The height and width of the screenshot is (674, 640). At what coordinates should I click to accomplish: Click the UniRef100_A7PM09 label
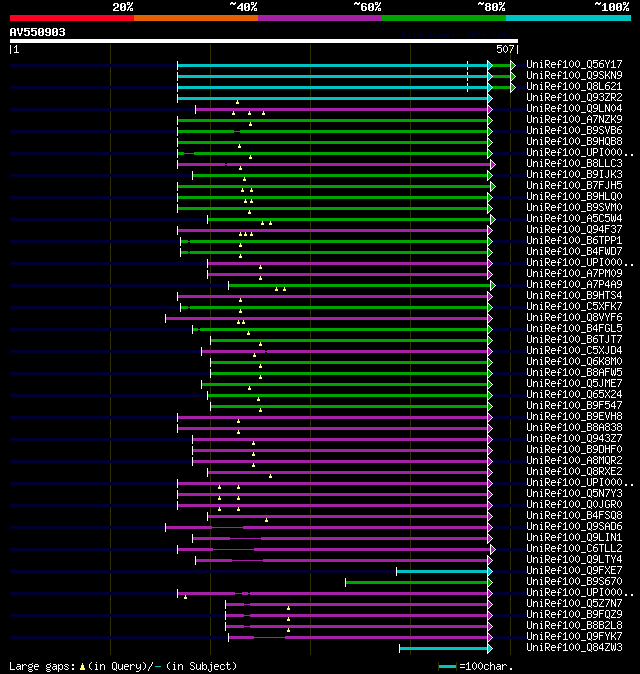point(574,273)
